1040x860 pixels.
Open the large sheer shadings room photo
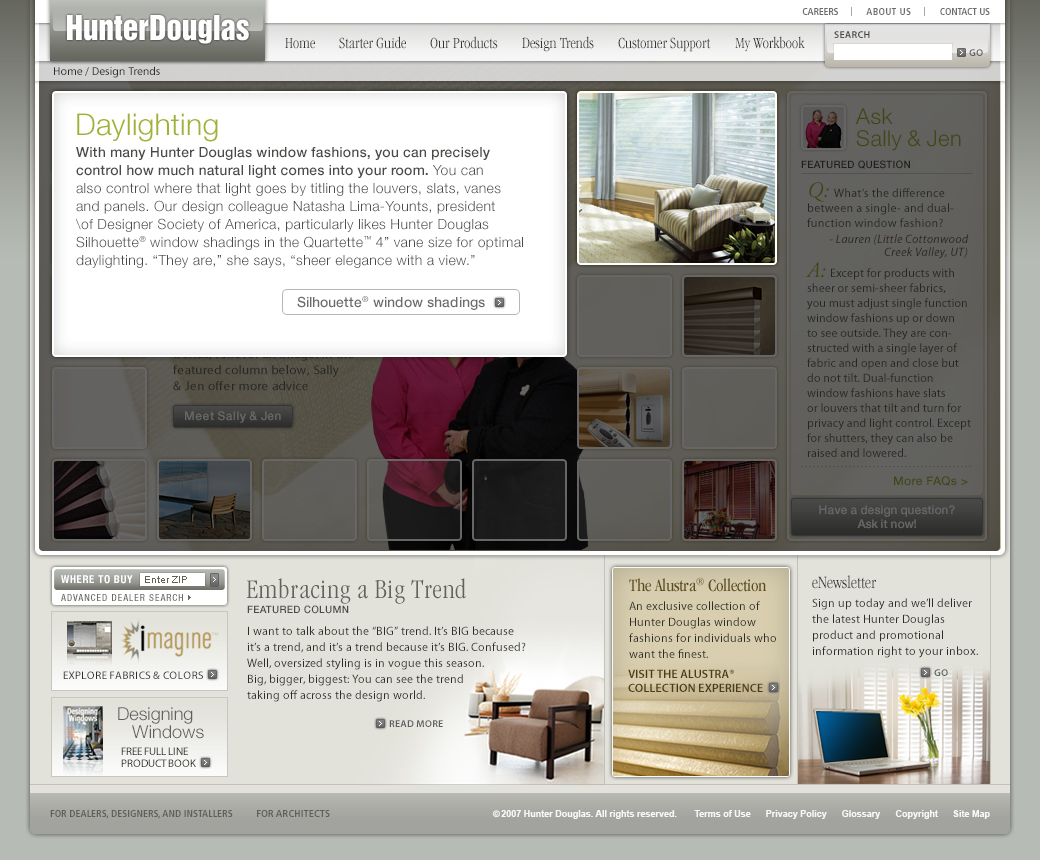[677, 178]
